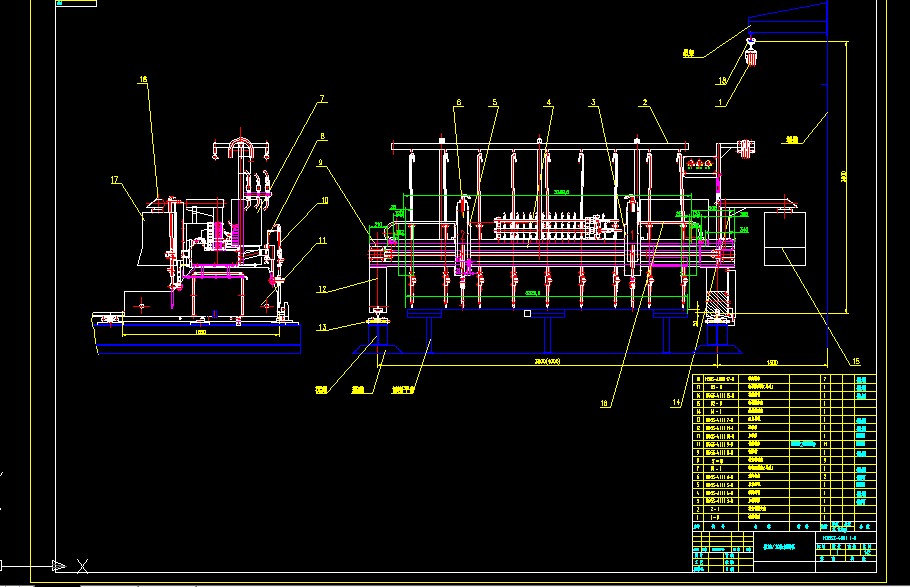Select the white control box rectangle
This screenshot has height=587, width=910.
point(785,240)
